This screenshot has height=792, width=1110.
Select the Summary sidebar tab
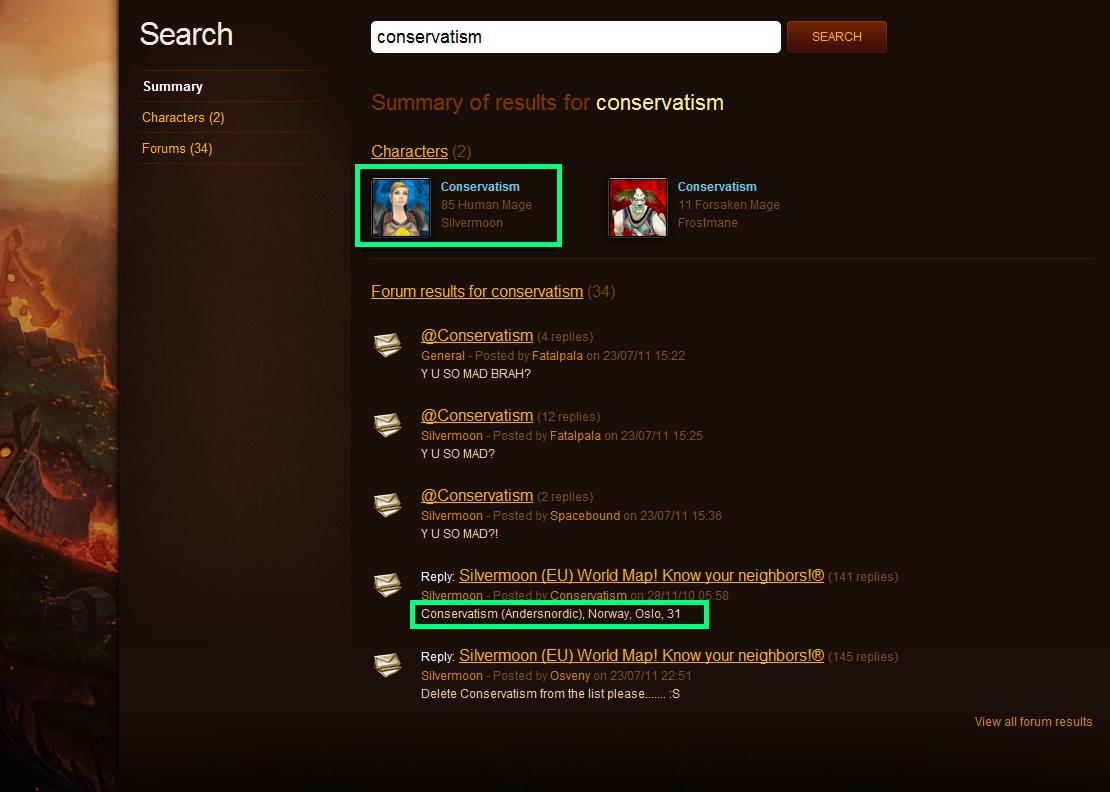(173, 86)
